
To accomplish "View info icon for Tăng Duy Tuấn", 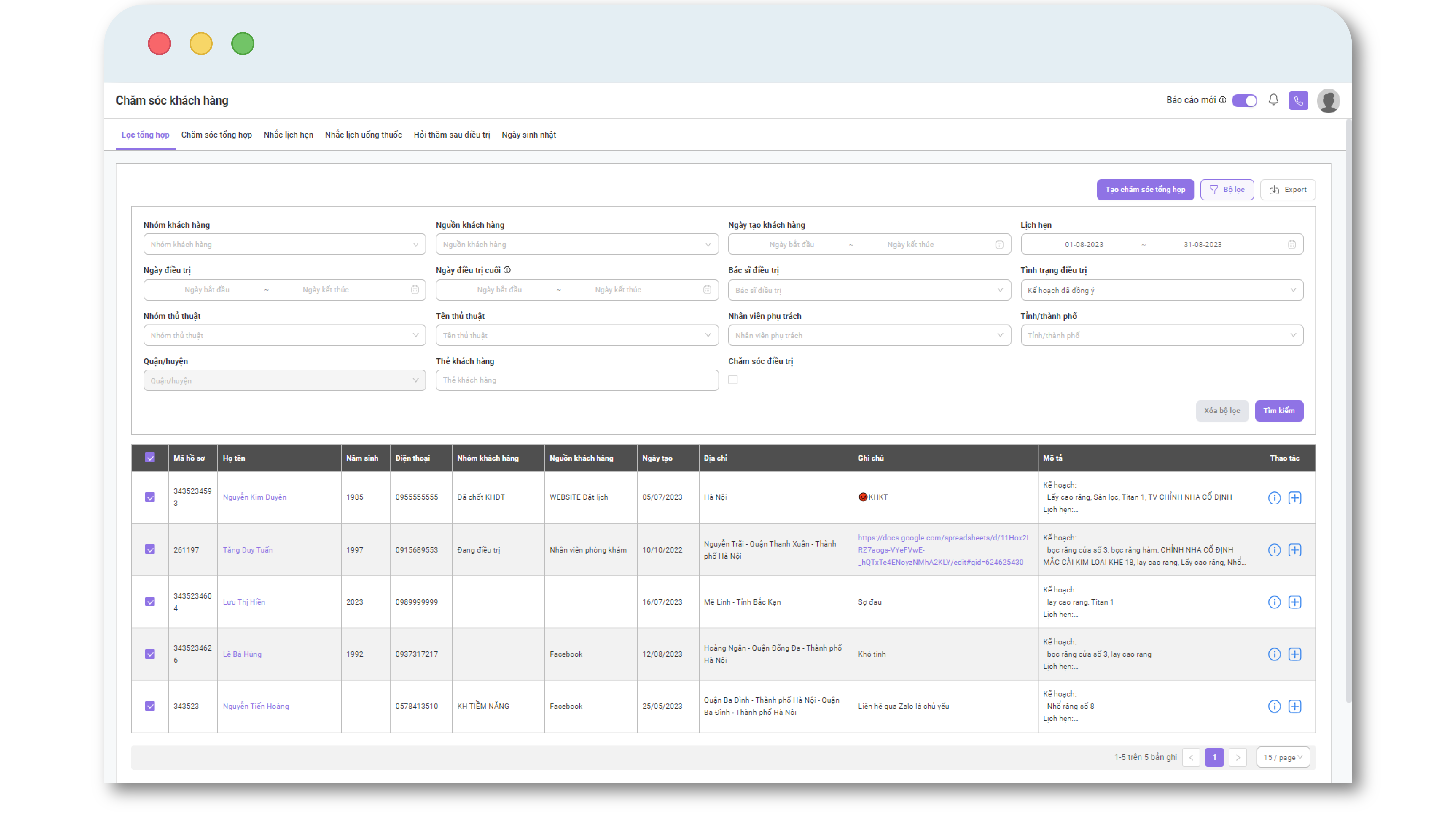I will (x=1274, y=550).
